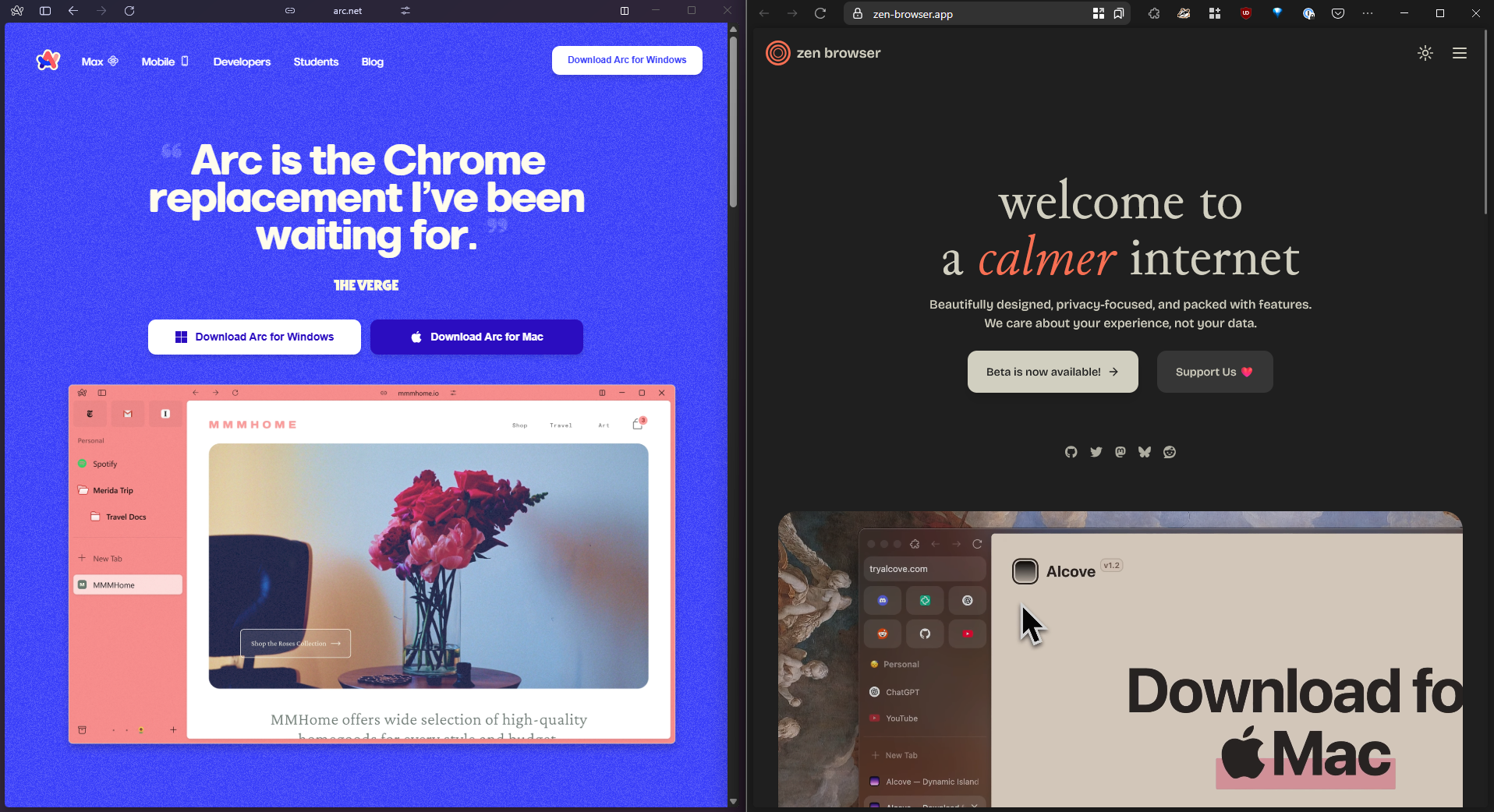The image size is (1494, 812).
Task: Open Zen Reddit social icon
Action: 1170,452
